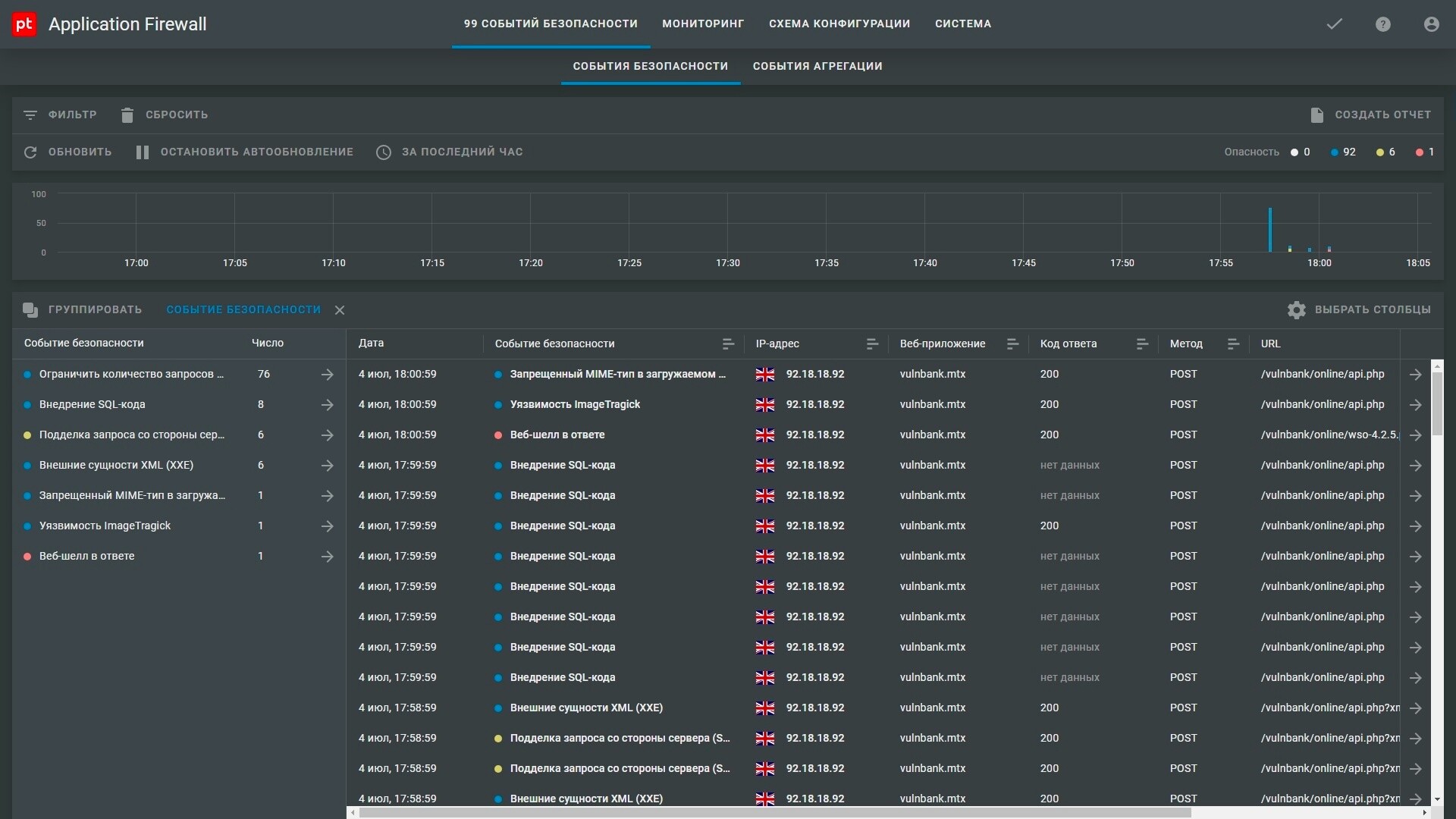1456x819 pixels.
Task: Select Веб-шелл в ответе event at 18:00:59
Action: point(557,435)
